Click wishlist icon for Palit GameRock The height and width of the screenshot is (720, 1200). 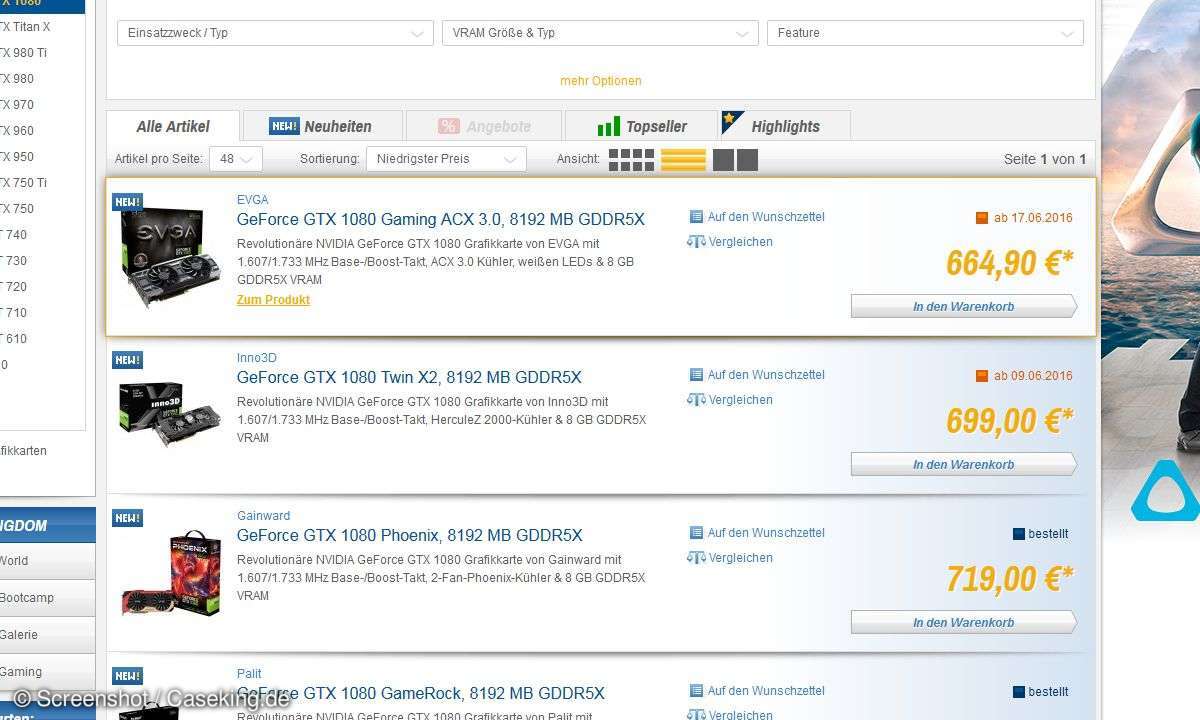pos(697,691)
